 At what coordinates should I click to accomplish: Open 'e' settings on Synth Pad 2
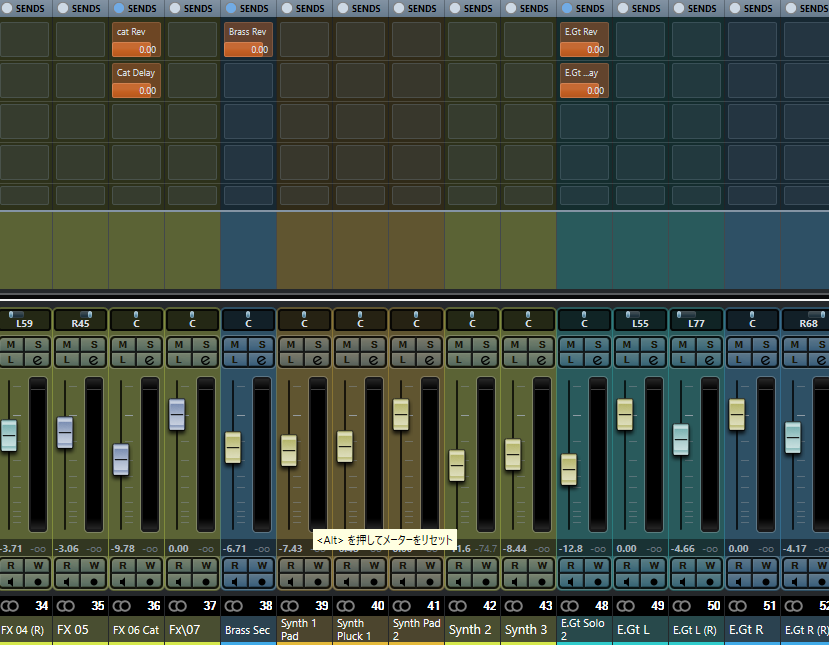tap(430, 360)
